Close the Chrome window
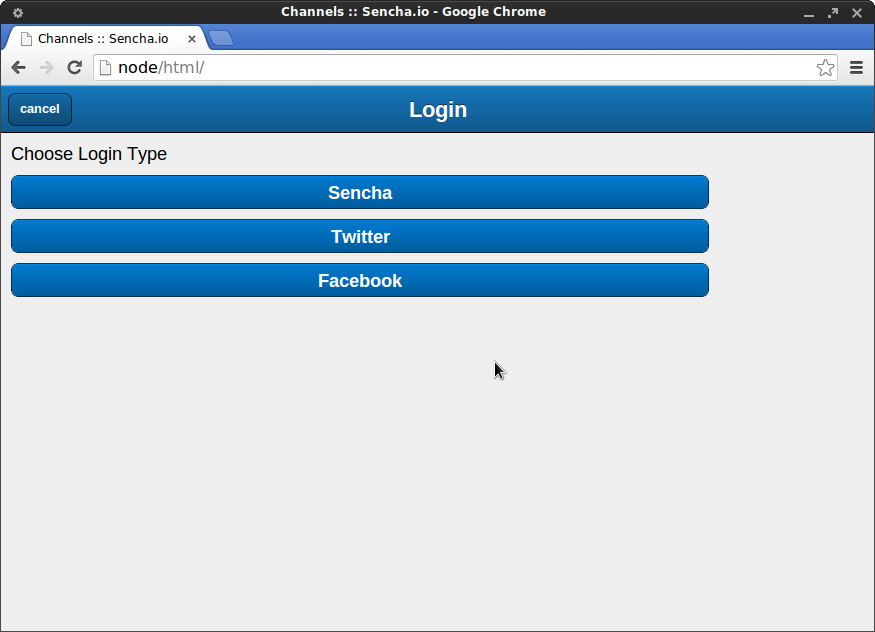875x632 pixels. coord(857,12)
